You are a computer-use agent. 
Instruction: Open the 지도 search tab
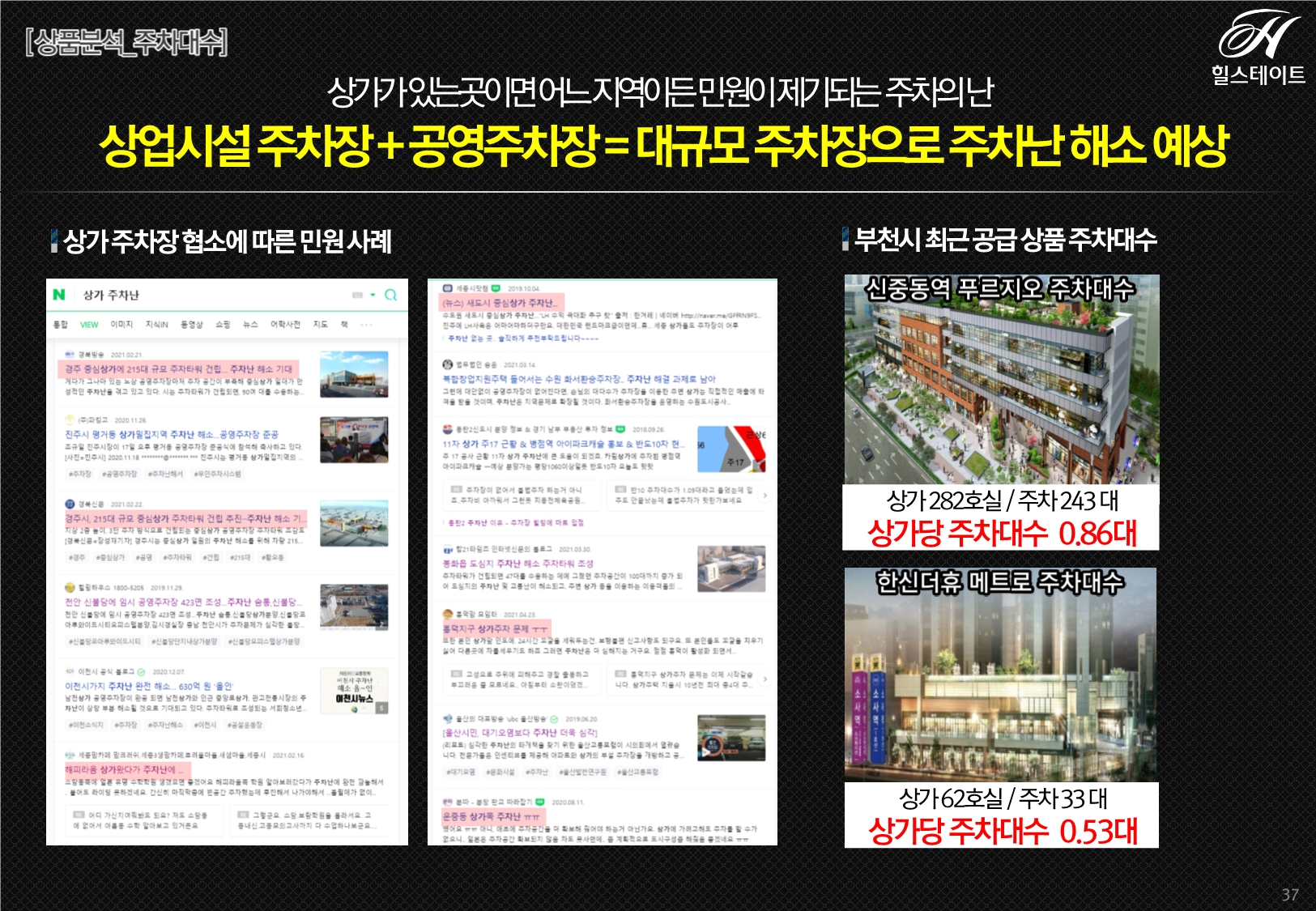[321, 325]
